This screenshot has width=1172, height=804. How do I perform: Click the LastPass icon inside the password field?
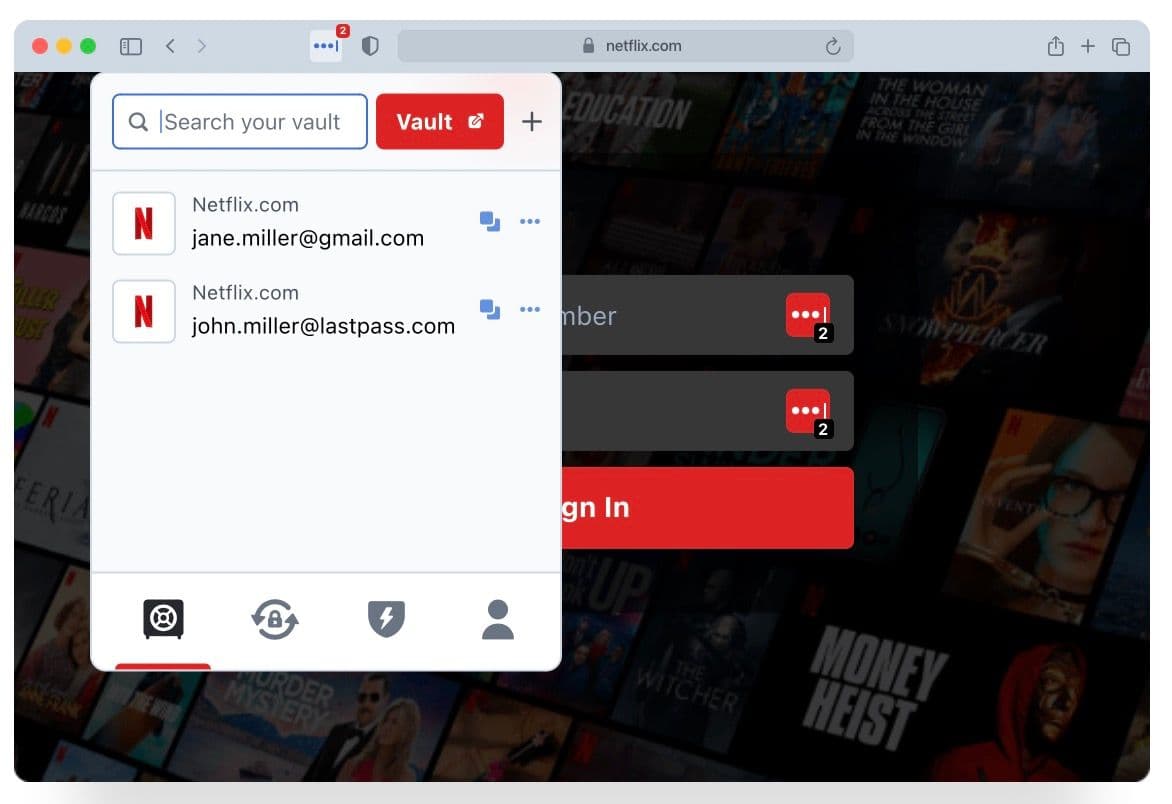pos(808,410)
